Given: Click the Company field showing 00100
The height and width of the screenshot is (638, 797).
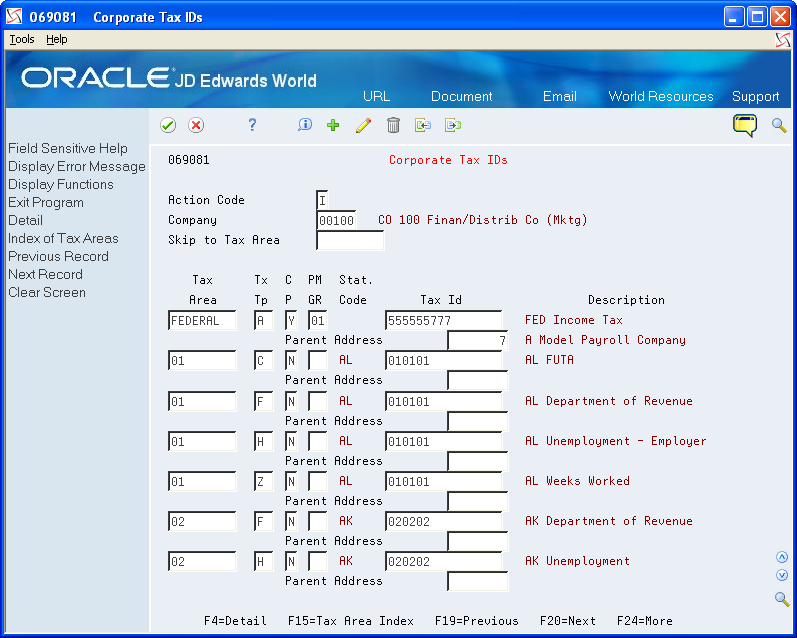Looking at the screenshot, I should 336,220.
